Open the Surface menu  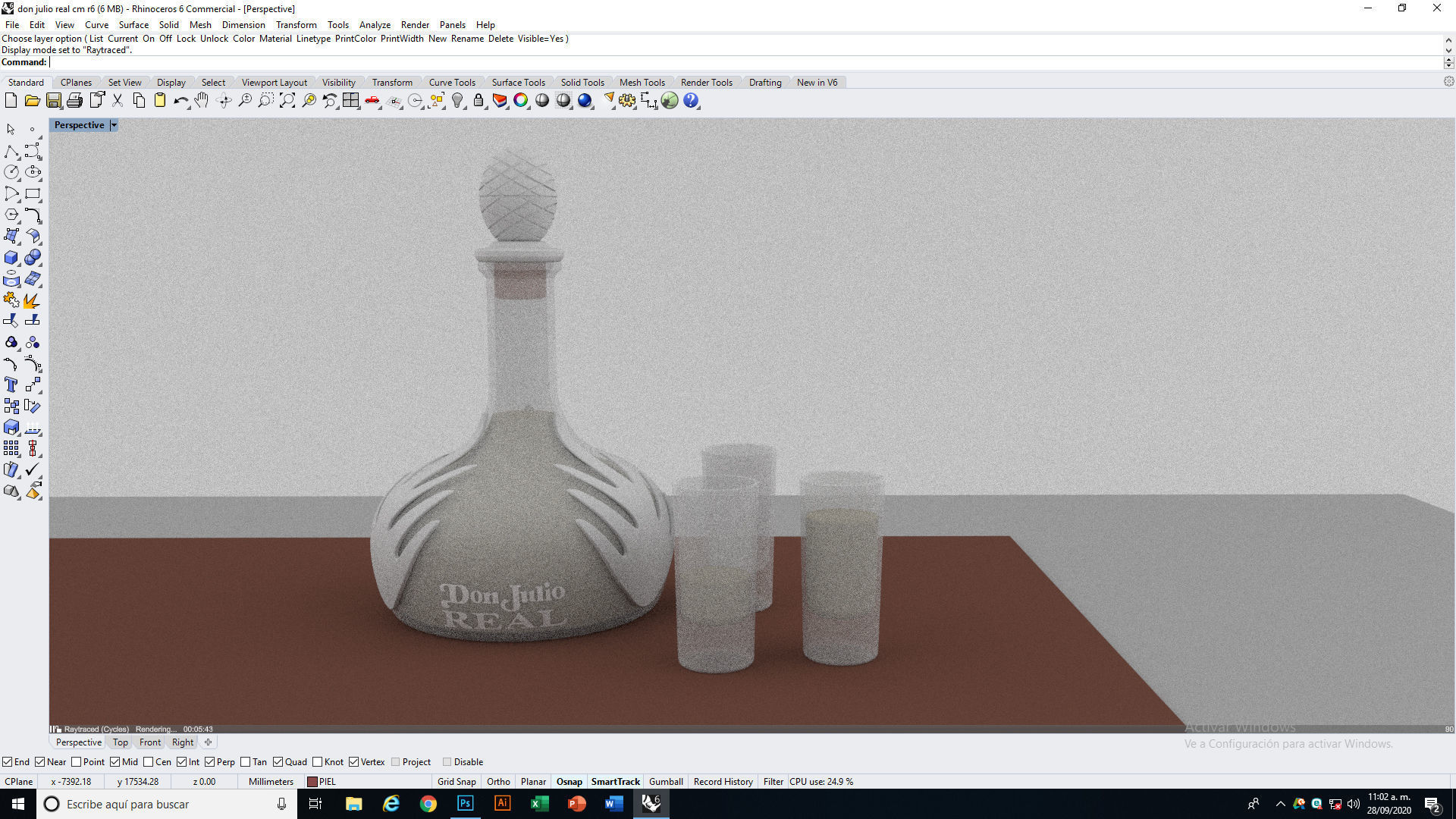[133, 24]
